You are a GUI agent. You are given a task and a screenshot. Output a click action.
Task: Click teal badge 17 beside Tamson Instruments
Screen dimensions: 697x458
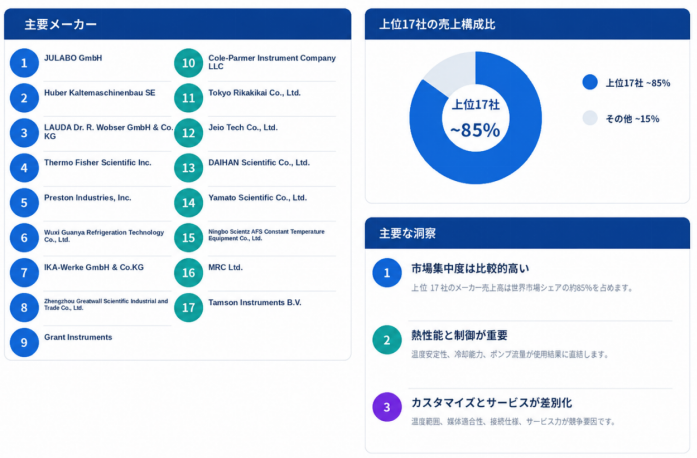[x=188, y=308]
